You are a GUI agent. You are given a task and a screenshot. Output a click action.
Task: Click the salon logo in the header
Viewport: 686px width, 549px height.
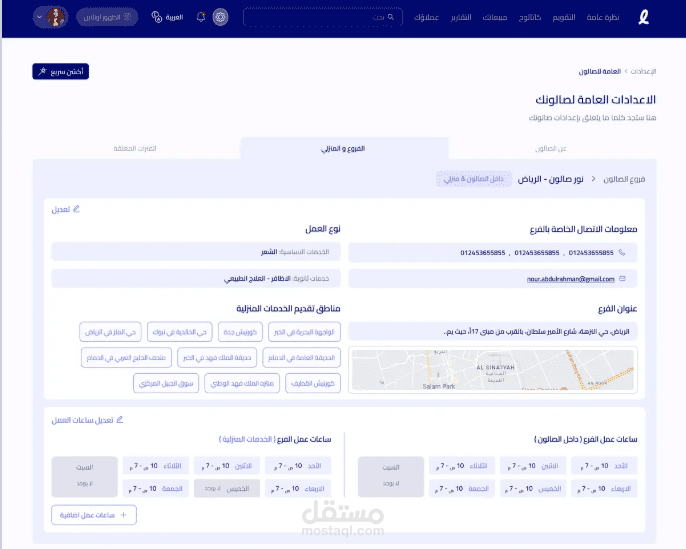tap(643, 17)
